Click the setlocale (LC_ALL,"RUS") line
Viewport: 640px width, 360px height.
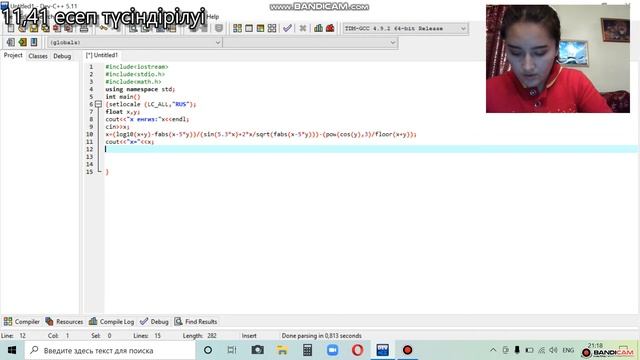(x=151, y=104)
